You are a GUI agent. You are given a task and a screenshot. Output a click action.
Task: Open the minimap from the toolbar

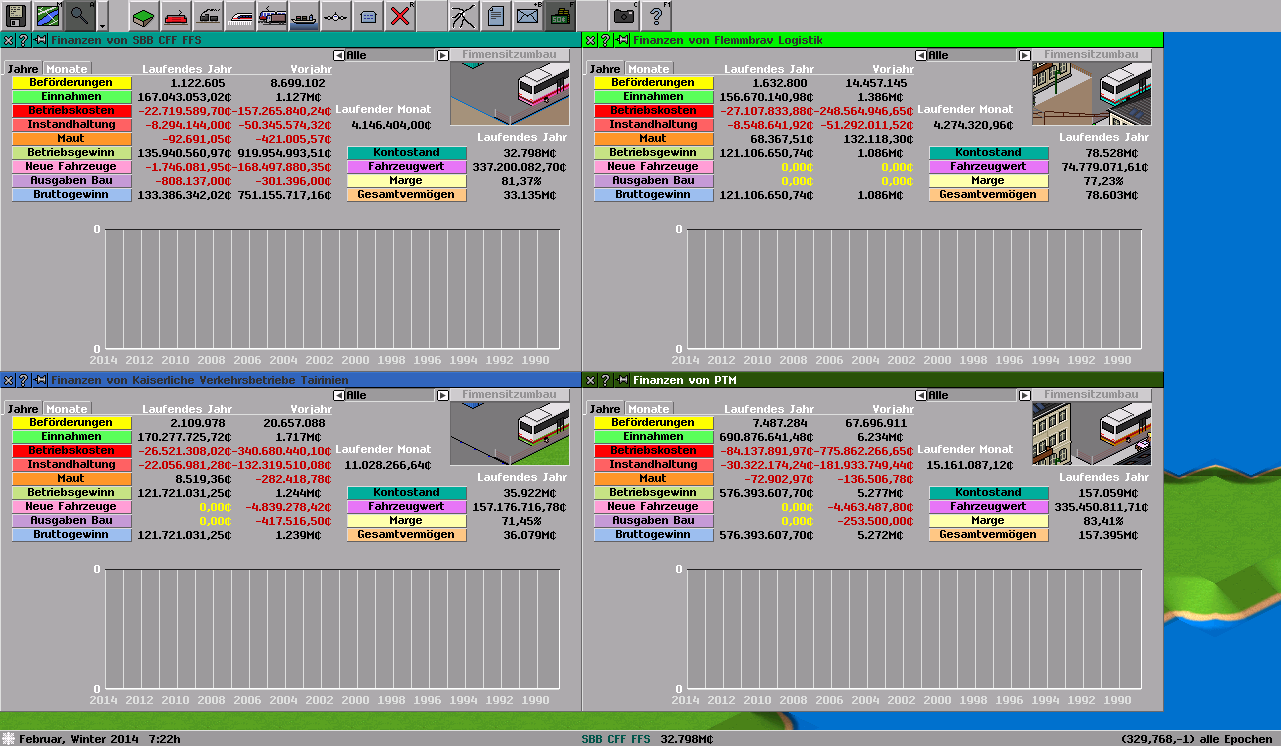48,15
